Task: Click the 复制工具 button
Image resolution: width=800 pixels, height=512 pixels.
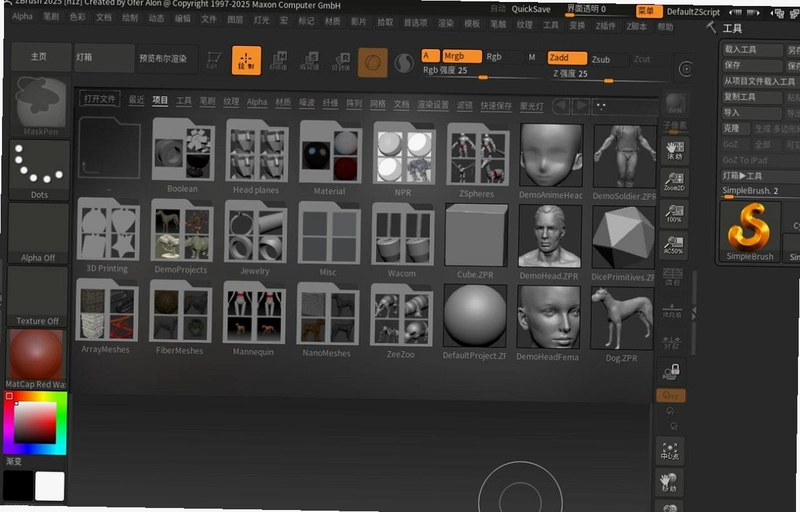Action: pos(752,97)
